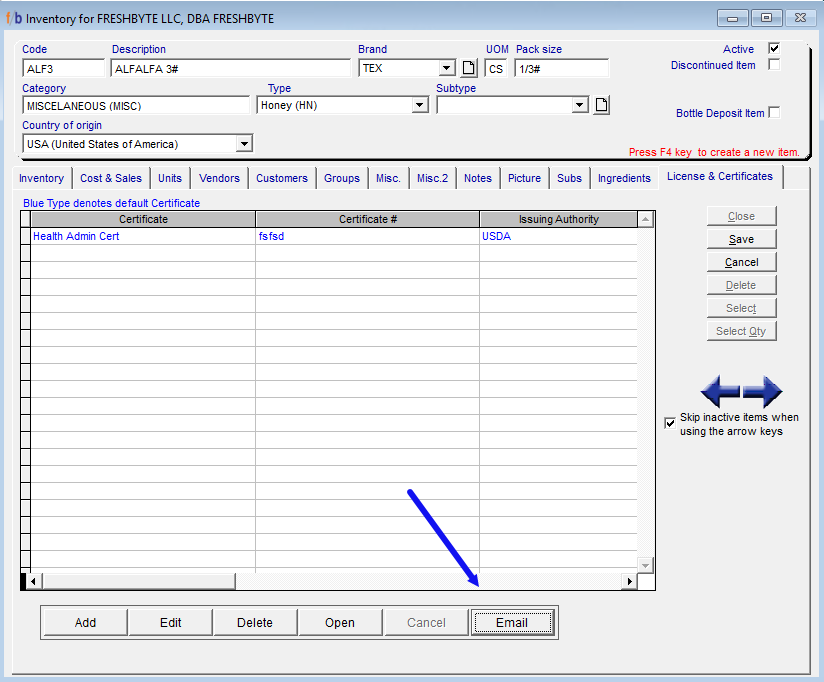The height and width of the screenshot is (682, 824).
Task: Switch to the Cost & Sales tab
Action: point(111,178)
